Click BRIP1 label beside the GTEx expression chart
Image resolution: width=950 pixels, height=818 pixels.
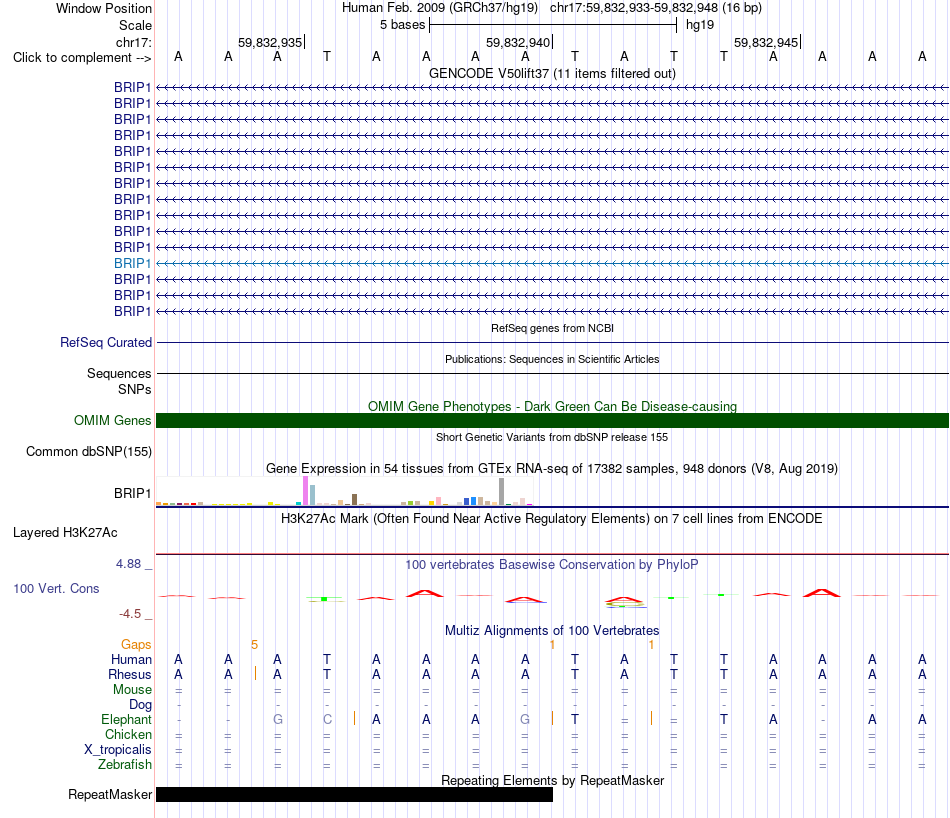point(132,493)
